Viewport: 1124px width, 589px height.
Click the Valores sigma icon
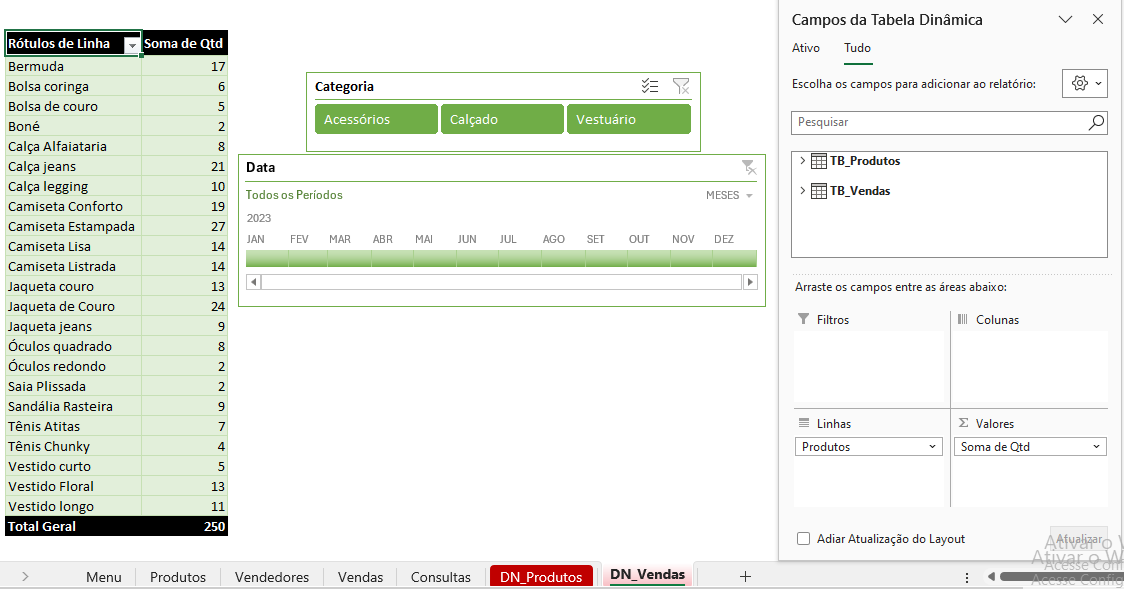pyautogui.click(x=963, y=423)
